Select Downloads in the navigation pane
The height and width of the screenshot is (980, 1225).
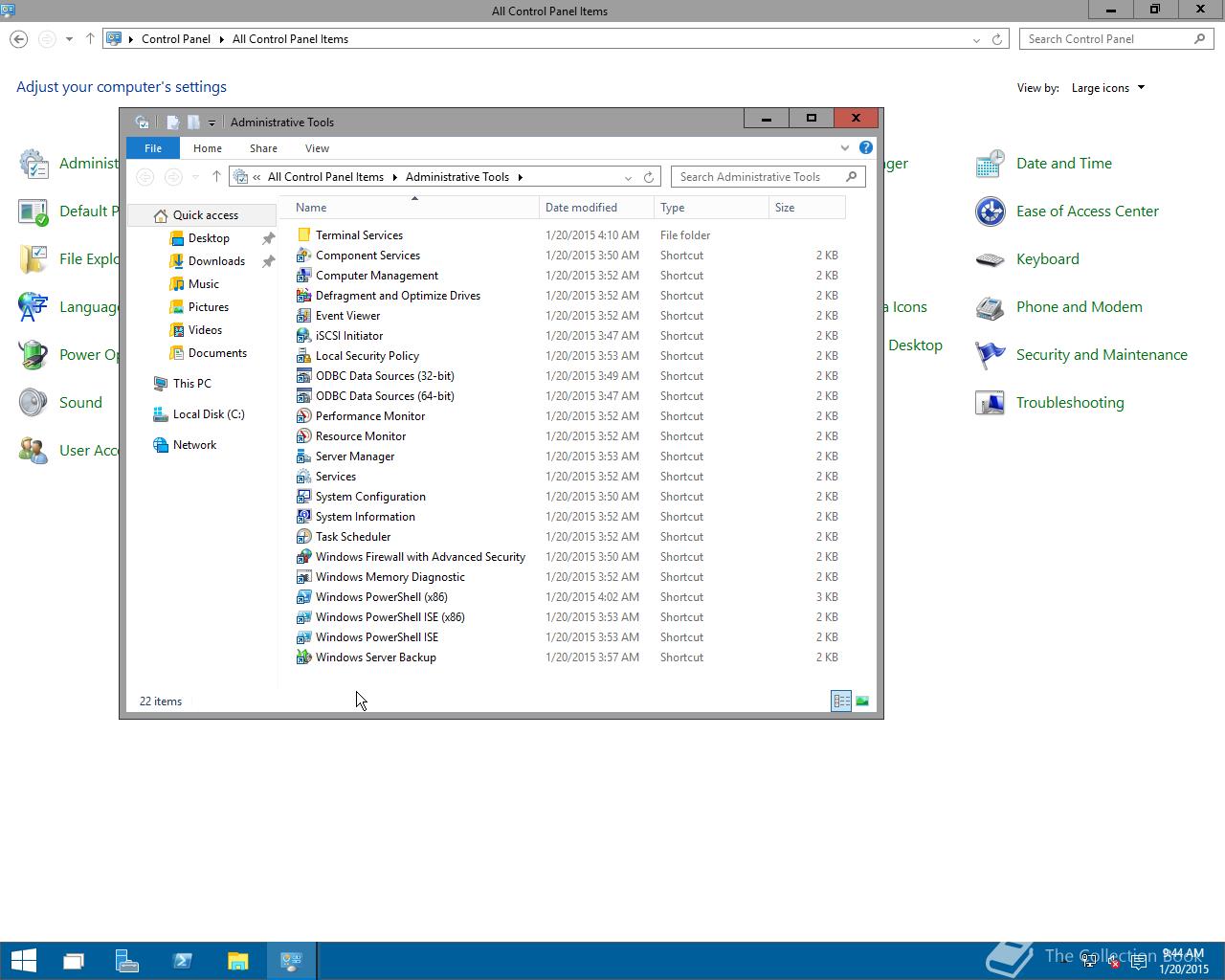[216, 261]
